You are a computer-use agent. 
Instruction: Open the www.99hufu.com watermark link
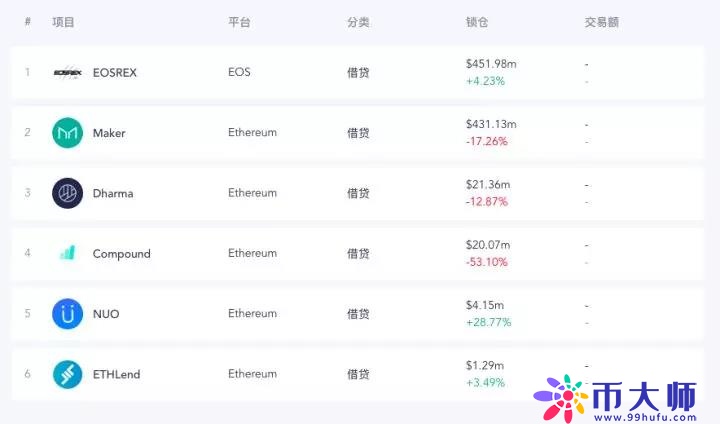point(645,418)
